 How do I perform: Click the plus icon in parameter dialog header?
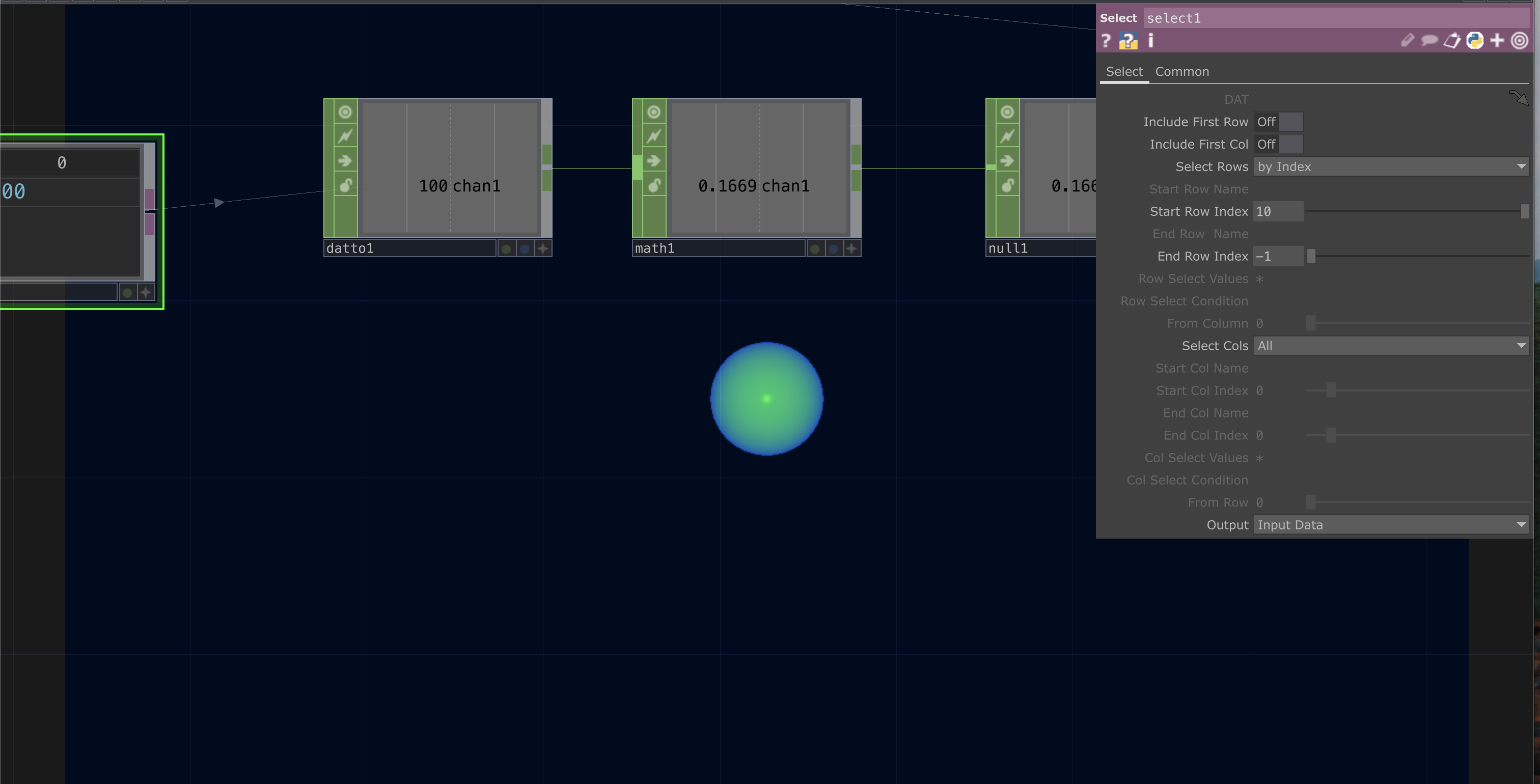[1498, 40]
